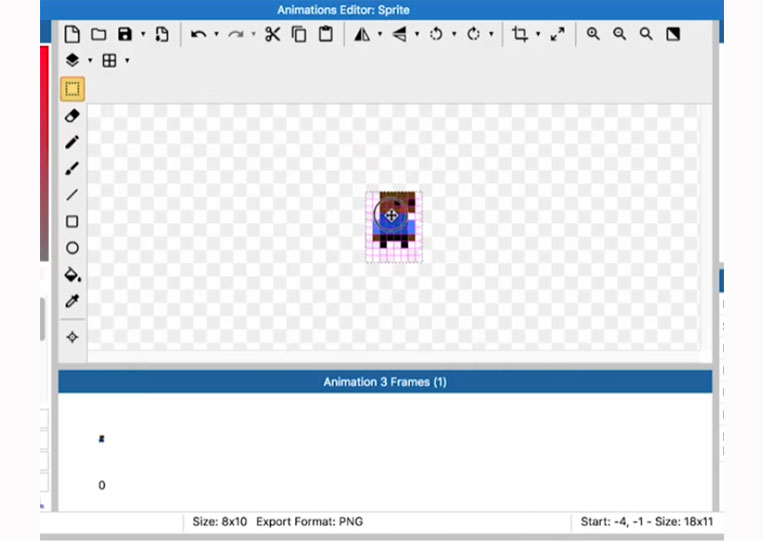Click the red color gradient strip
The image size is (763, 541).
click(x=44, y=153)
